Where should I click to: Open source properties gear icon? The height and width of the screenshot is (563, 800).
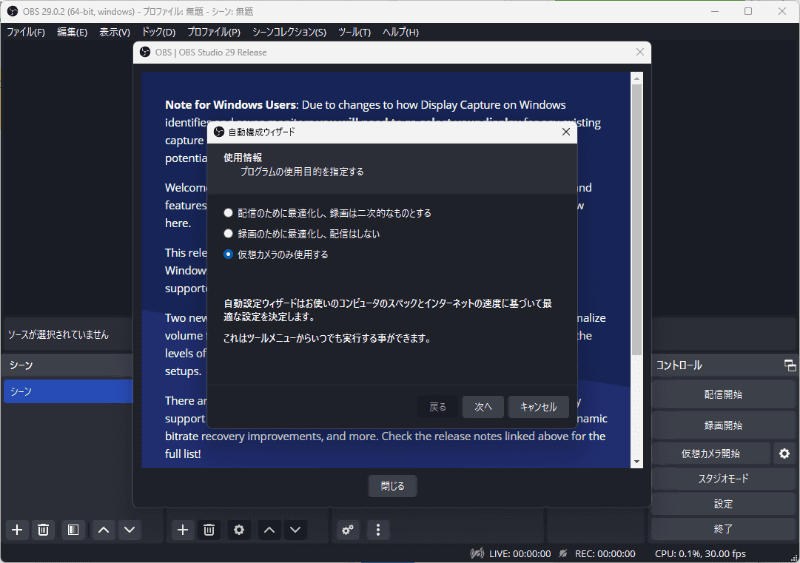coord(239,530)
